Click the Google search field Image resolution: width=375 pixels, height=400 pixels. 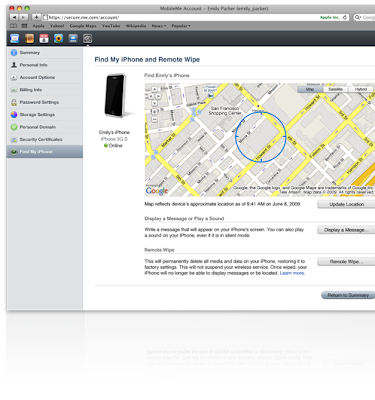pyautogui.click(x=364, y=17)
